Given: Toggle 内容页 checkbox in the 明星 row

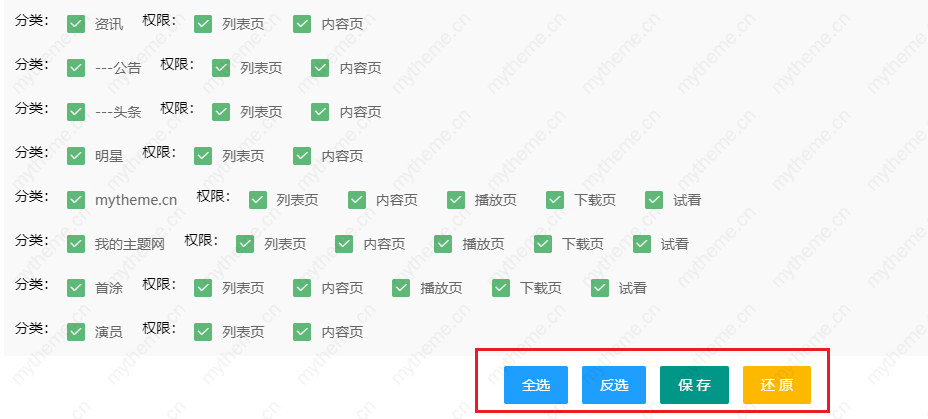Looking at the screenshot, I should 302,156.
